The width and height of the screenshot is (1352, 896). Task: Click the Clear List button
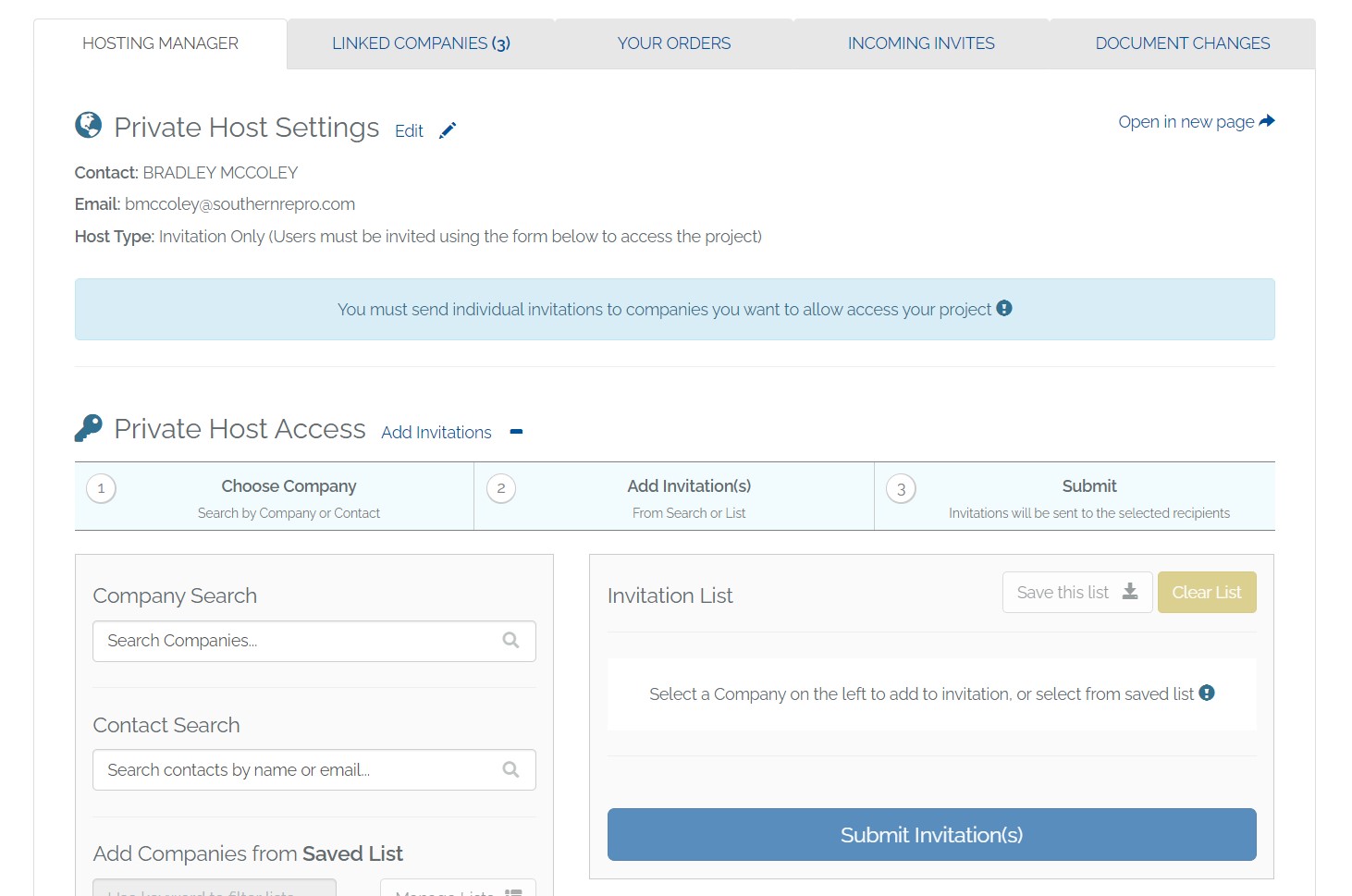click(x=1207, y=593)
